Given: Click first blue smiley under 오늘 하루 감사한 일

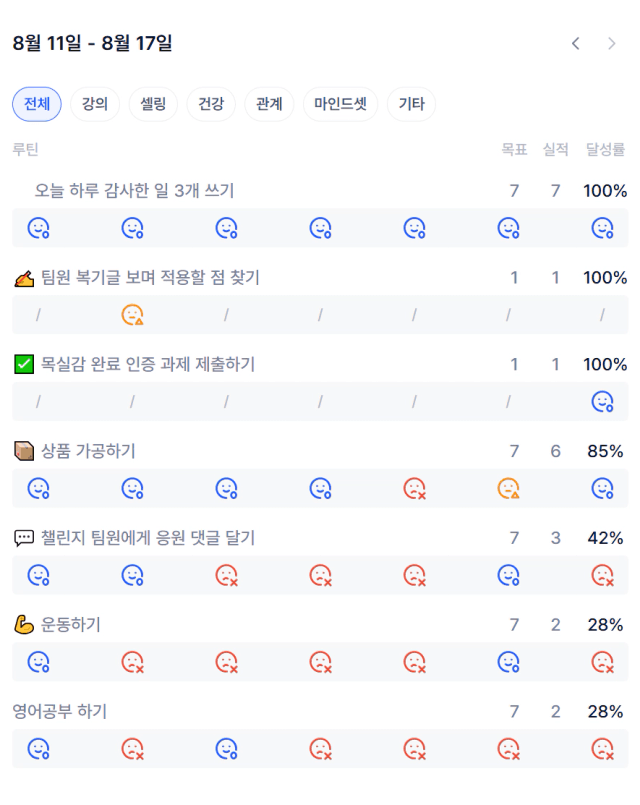Looking at the screenshot, I should 38,228.
